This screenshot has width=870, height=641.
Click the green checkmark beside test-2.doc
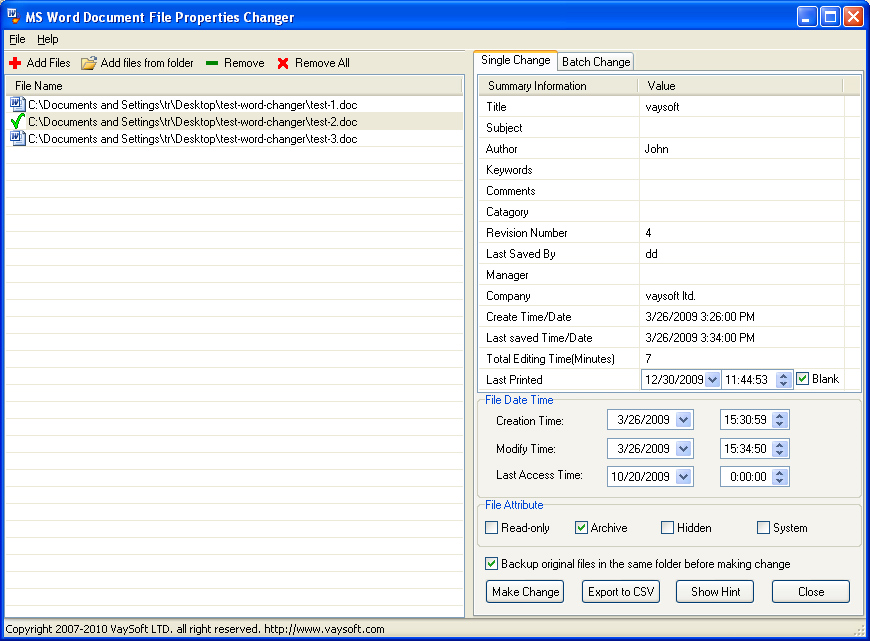click(17, 122)
